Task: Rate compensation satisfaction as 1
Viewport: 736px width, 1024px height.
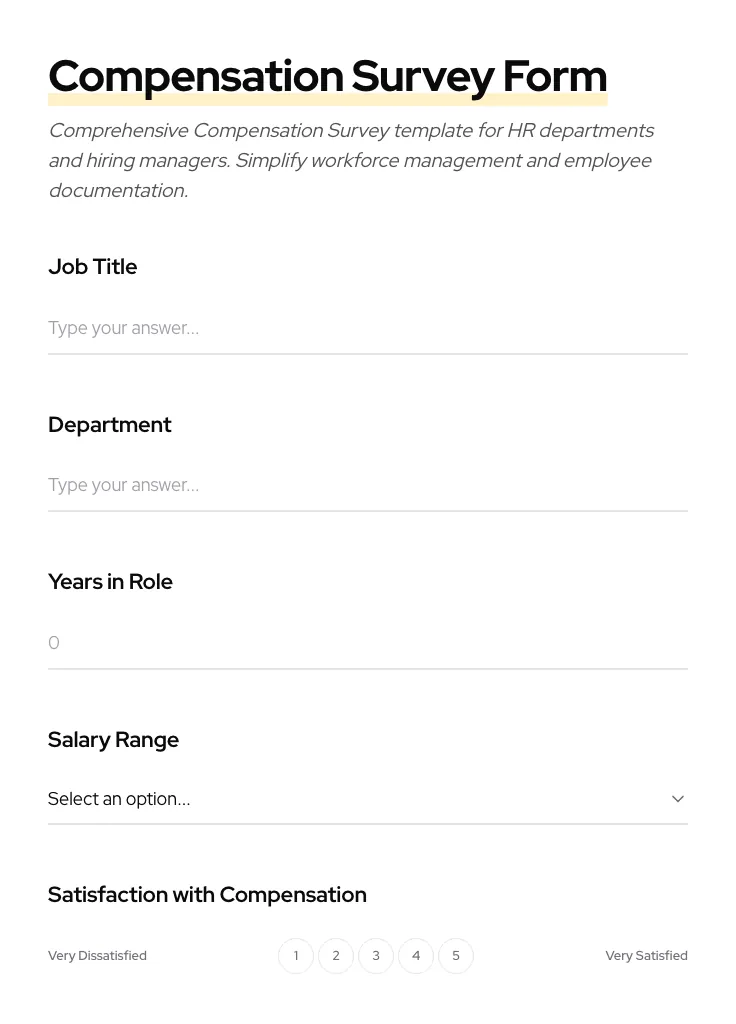Action: coord(296,956)
